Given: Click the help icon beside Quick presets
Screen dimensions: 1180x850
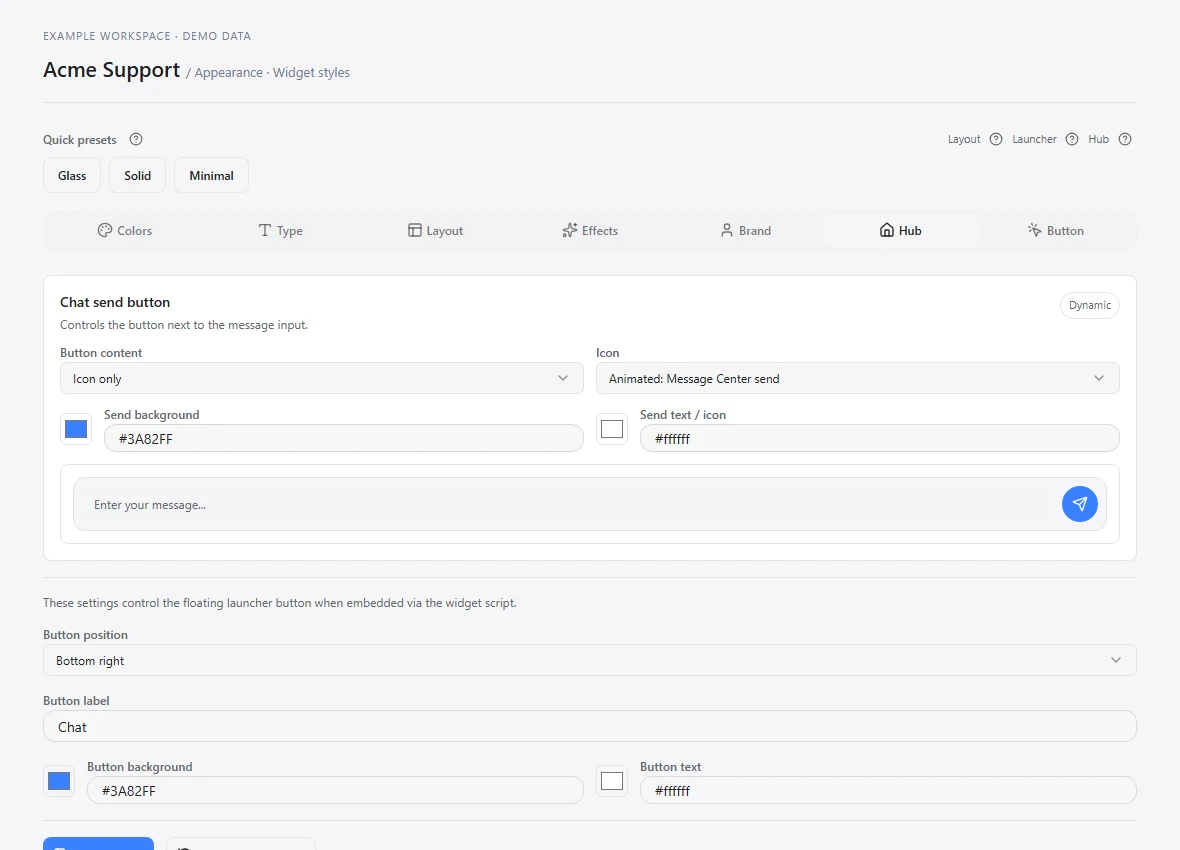Looking at the screenshot, I should coord(135,139).
